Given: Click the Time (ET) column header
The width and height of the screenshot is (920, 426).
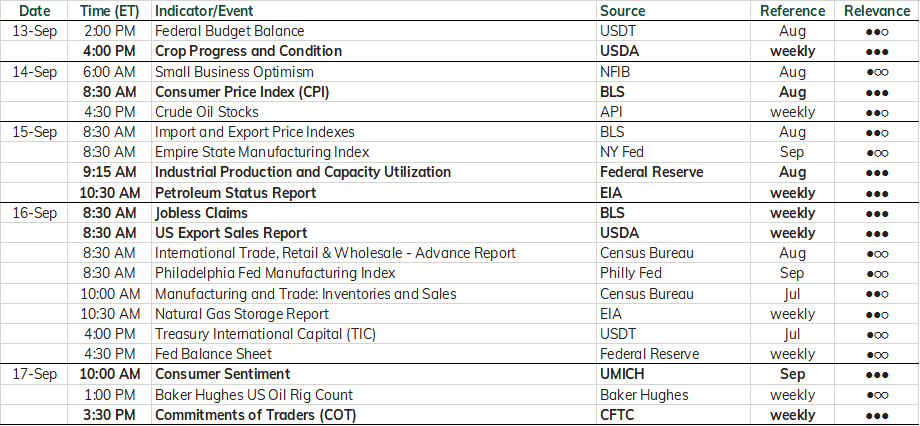Looking at the screenshot, I should [x=109, y=11].
